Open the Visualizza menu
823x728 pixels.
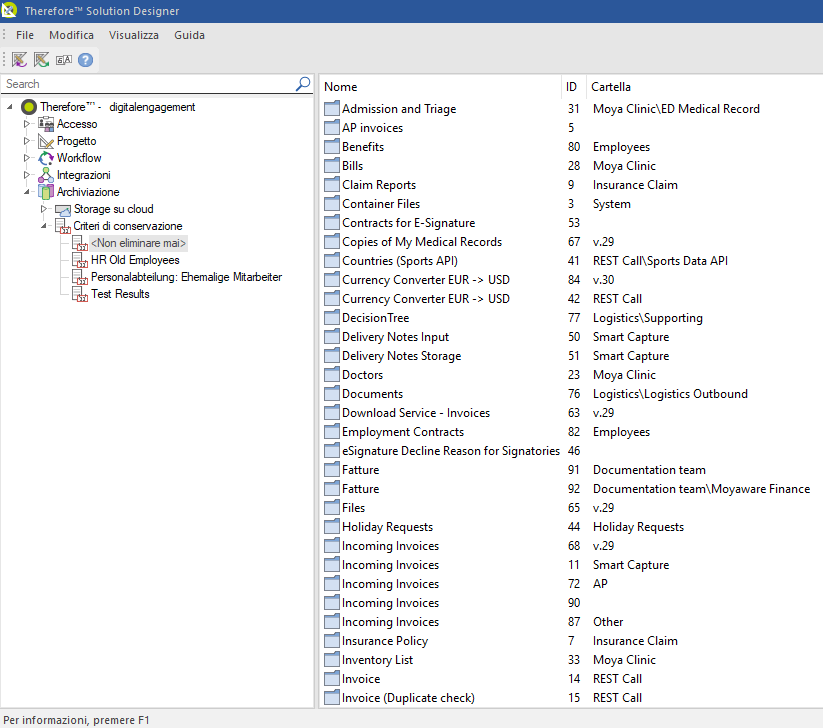click(x=133, y=34)
